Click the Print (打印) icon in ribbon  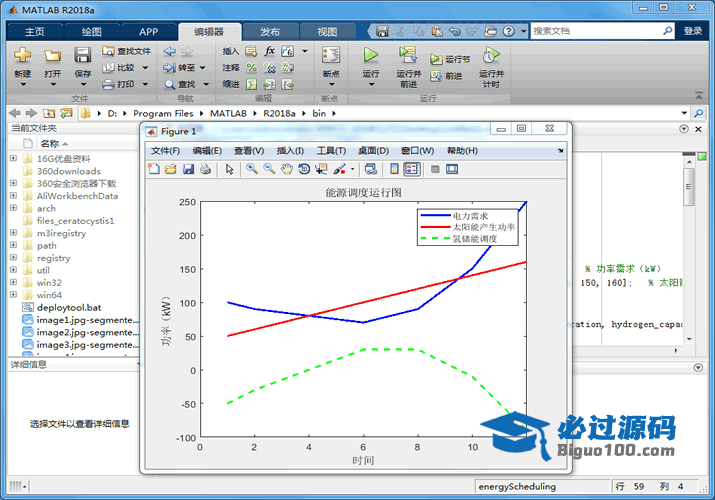tap(108, 84)
